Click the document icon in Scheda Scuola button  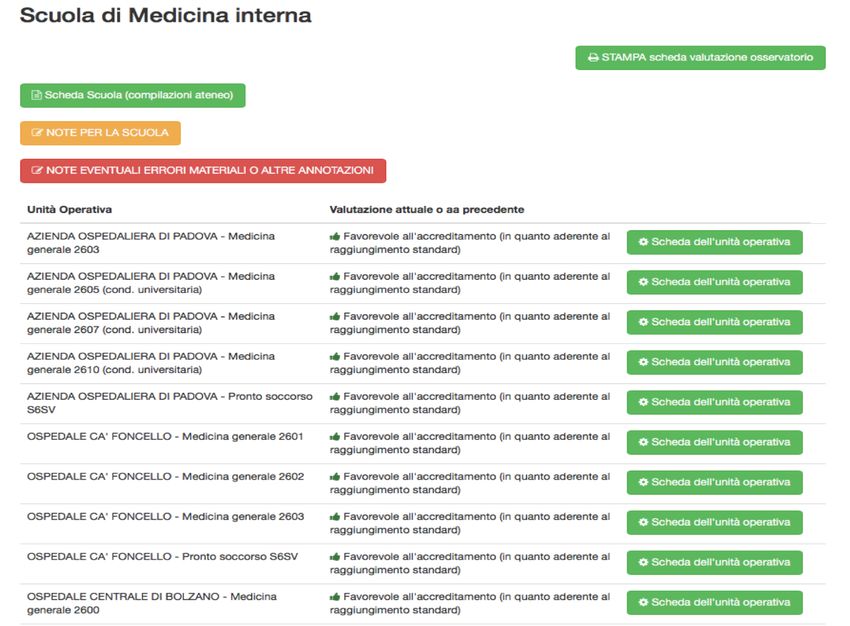point(36,95)
